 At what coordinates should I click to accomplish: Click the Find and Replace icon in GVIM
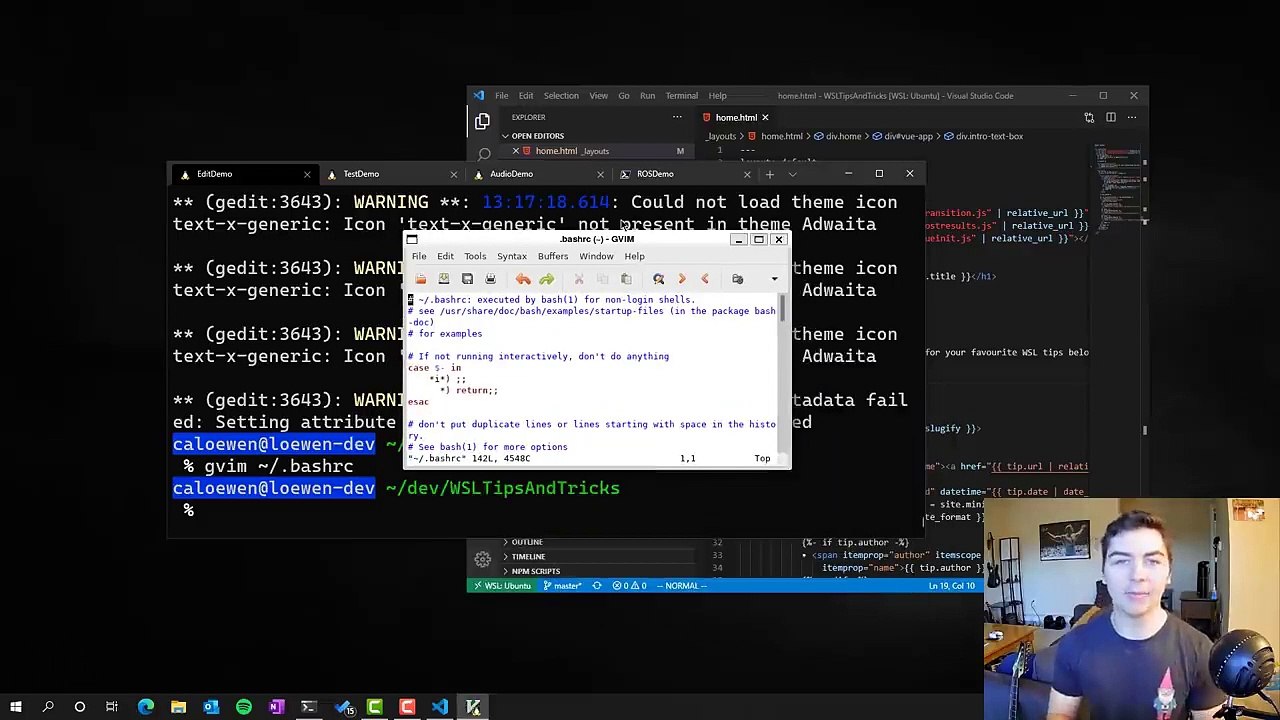pos(658,279)
